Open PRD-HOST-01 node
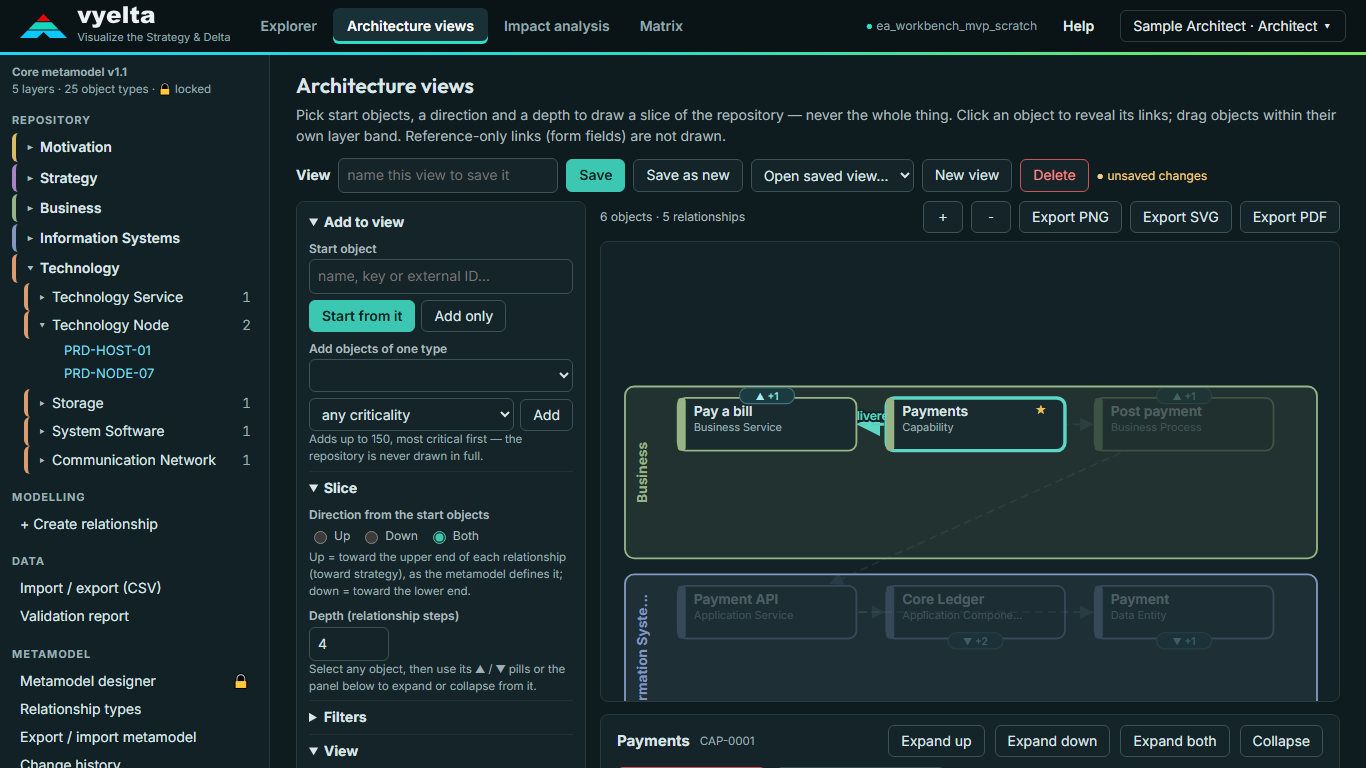This screenshot has width=1366, height=768. (107, 350)
